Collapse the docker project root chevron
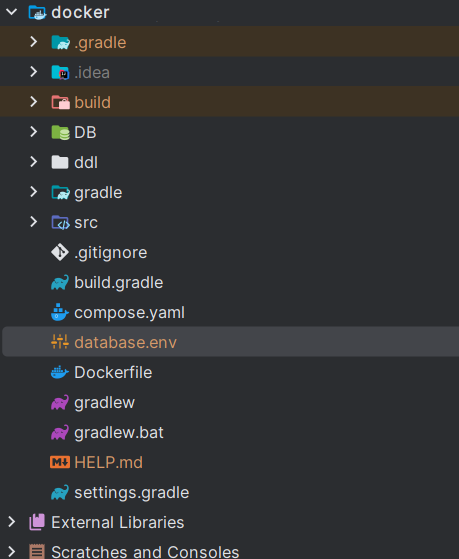The height and width of the screenshot is (559, 459). pyautogui.click(x=12, y=12)
